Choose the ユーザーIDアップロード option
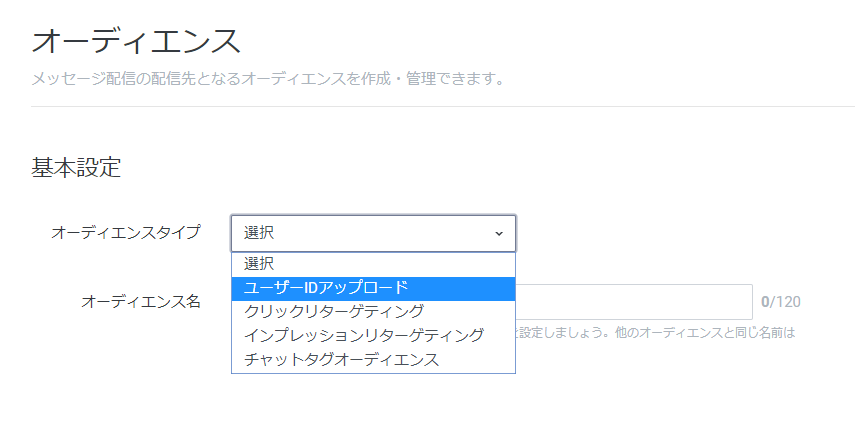Viewport: 855px width, 425px height. point(374,289)
